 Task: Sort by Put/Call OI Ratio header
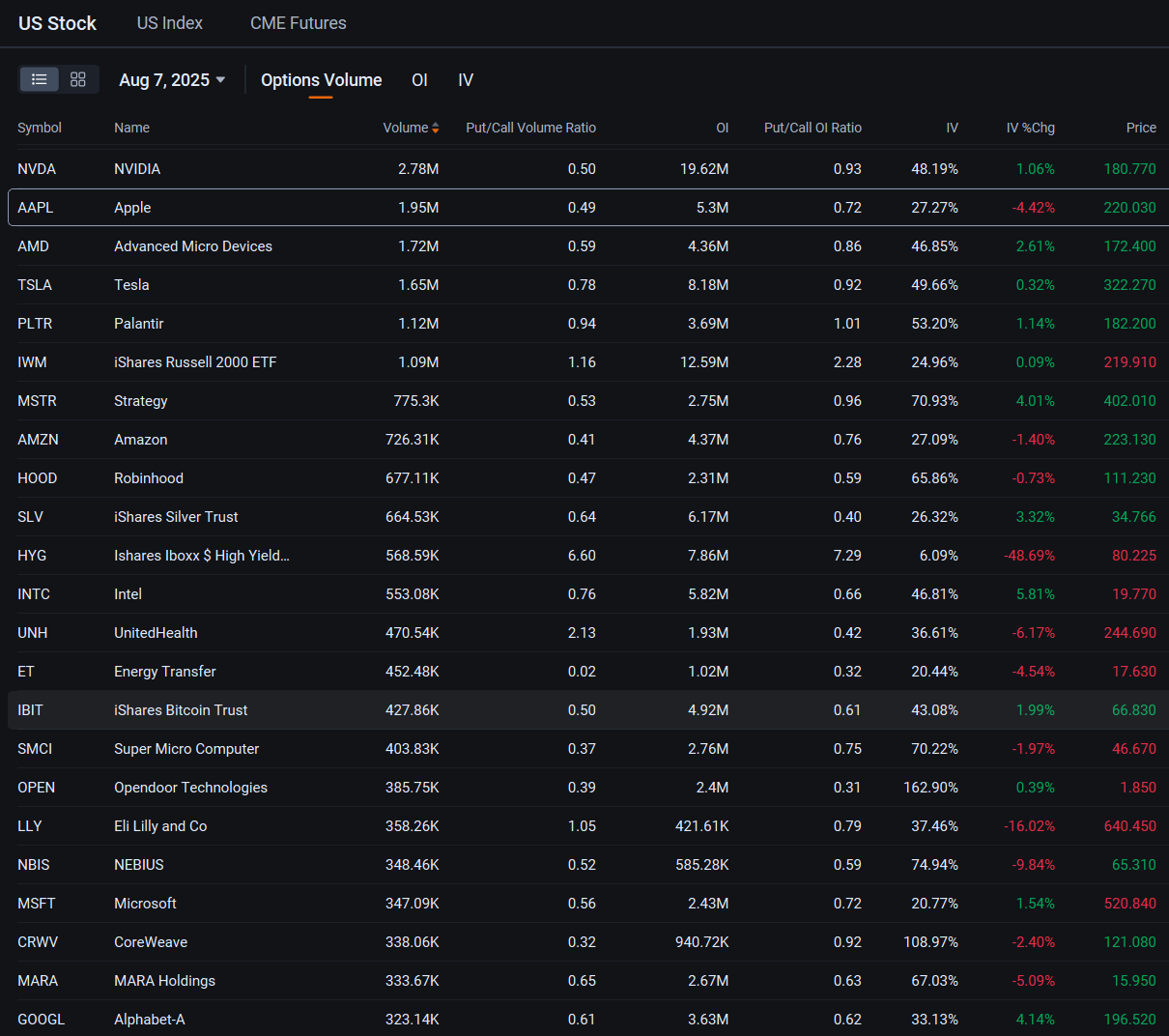coord(813,128)
